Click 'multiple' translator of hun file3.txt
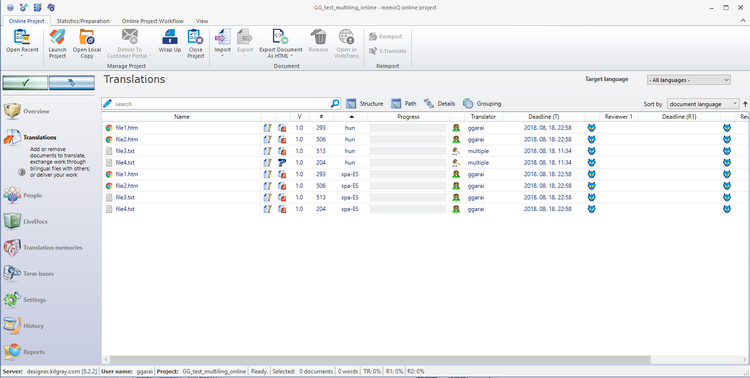 click(478, 151)
